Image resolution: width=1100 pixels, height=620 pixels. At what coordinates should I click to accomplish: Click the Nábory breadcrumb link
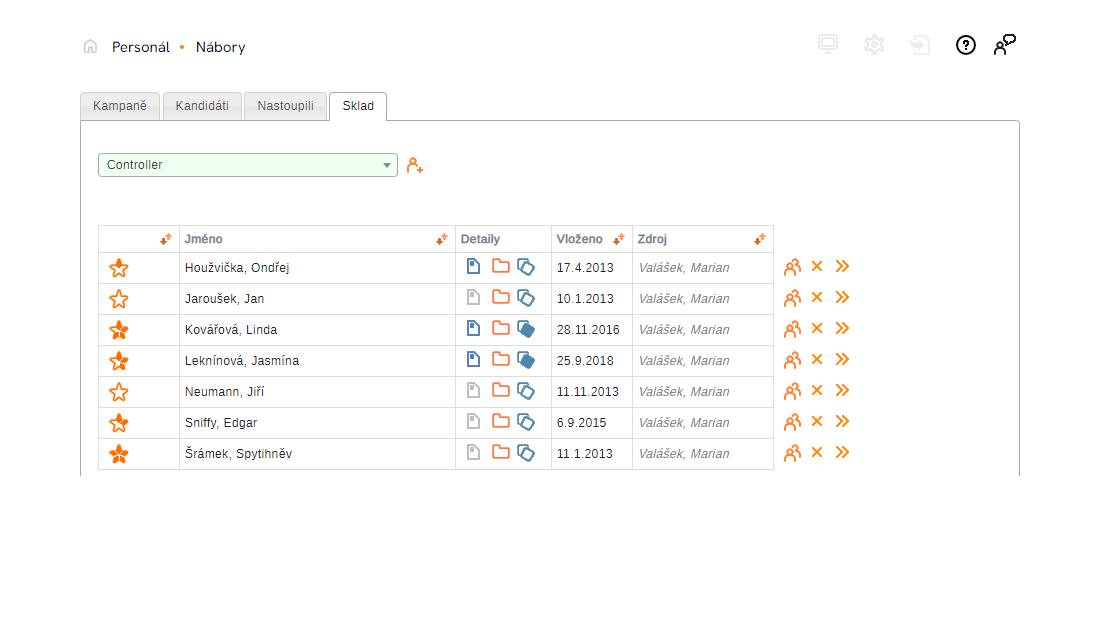point(220,47)
